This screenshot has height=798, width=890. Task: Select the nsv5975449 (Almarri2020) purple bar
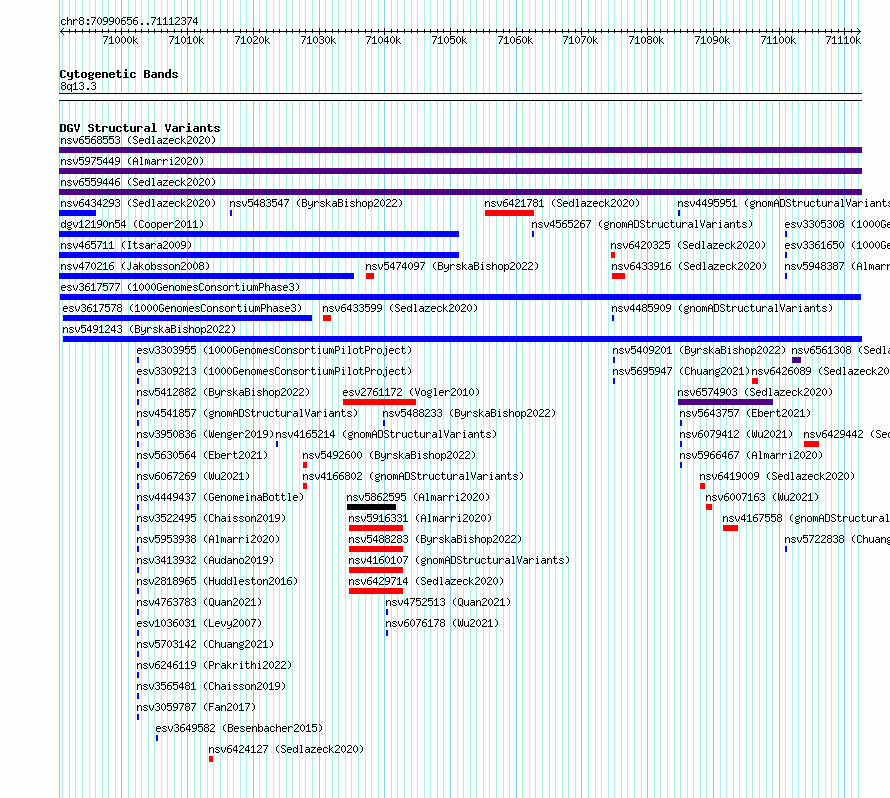460,171
